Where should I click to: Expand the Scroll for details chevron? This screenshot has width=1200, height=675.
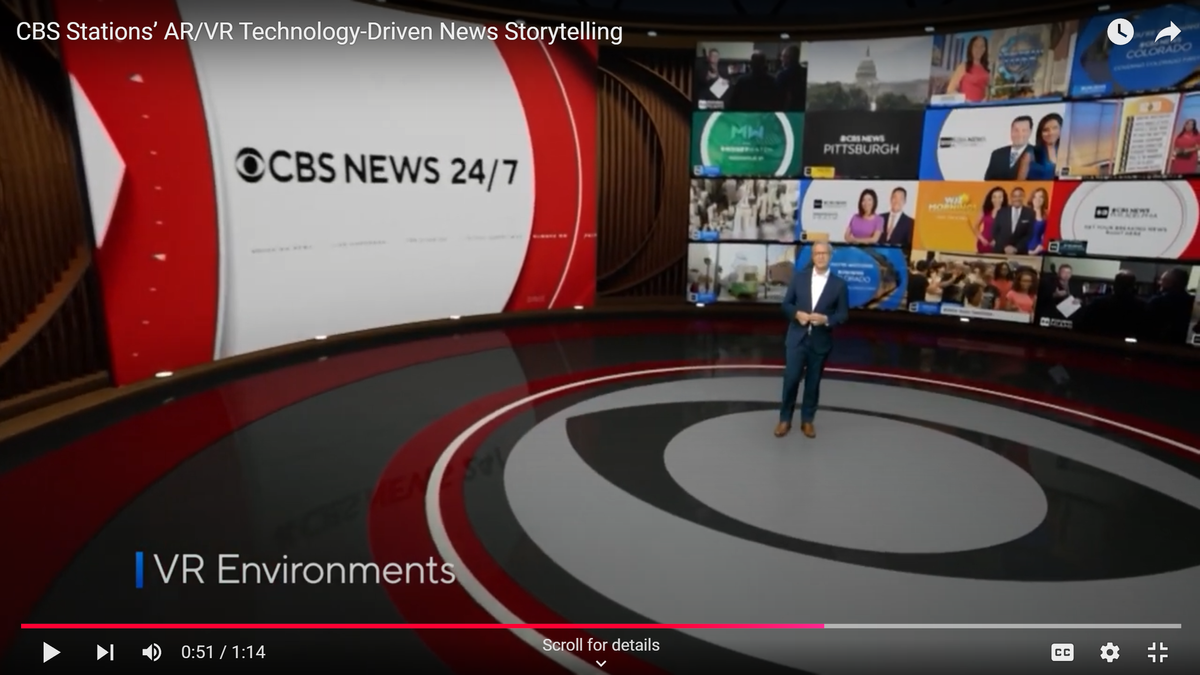coord(600,661)
